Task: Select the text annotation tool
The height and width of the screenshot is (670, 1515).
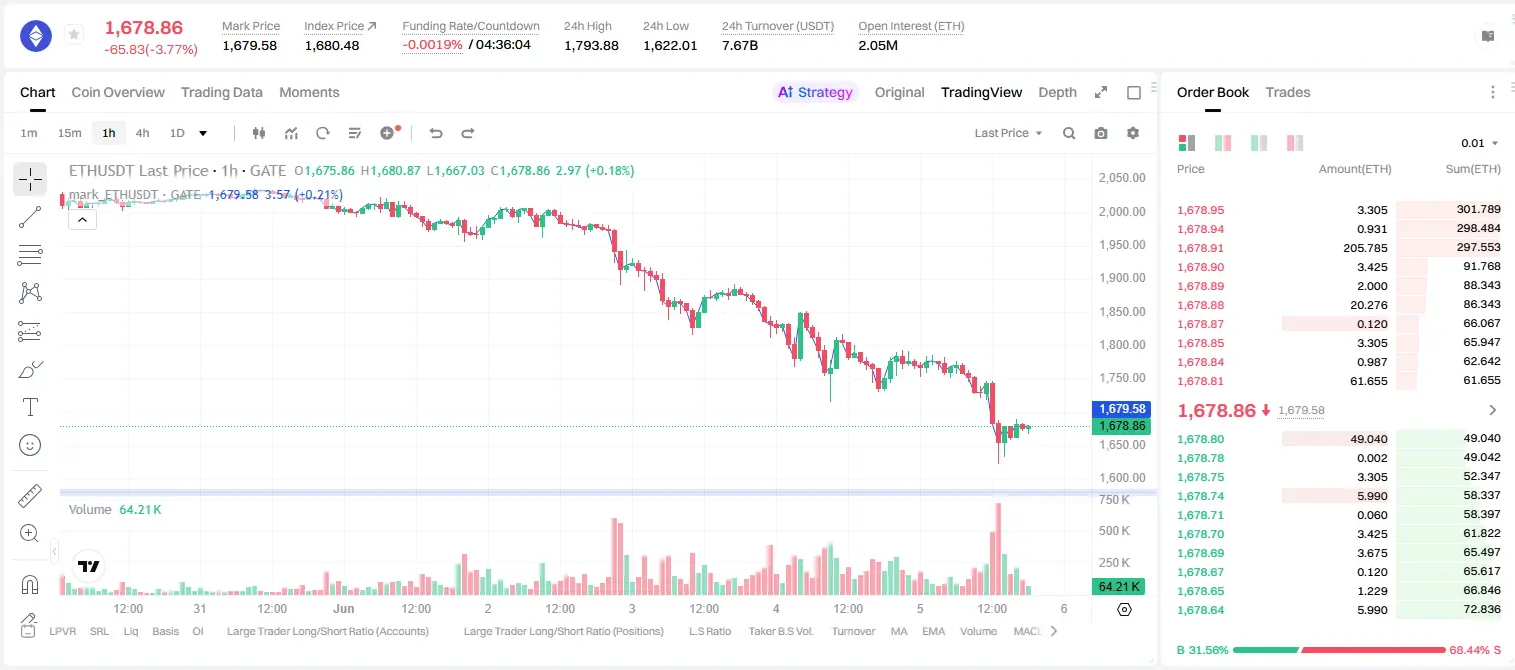Action: point(30,407)
